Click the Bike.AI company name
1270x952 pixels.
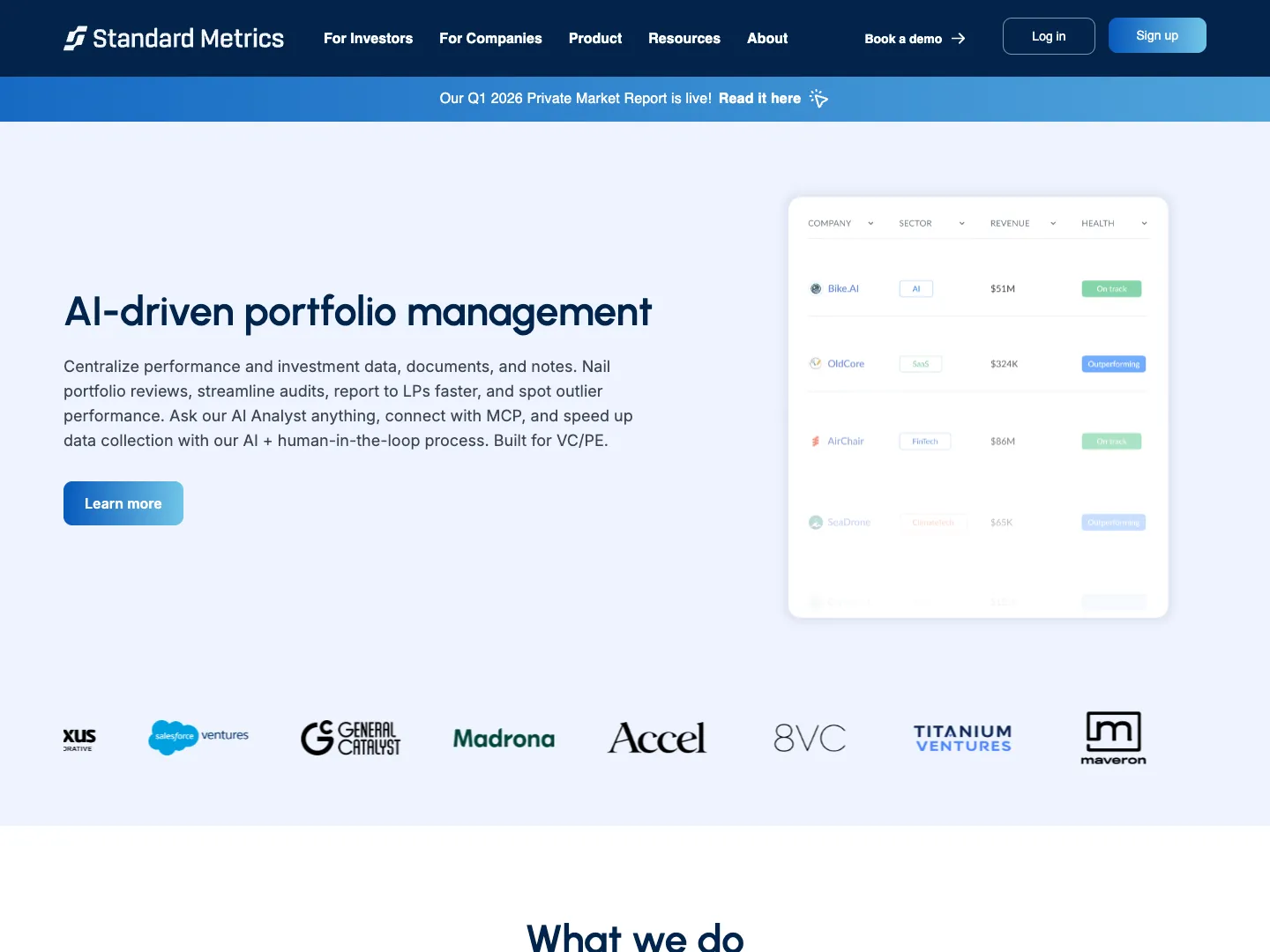tap(843, 289)
